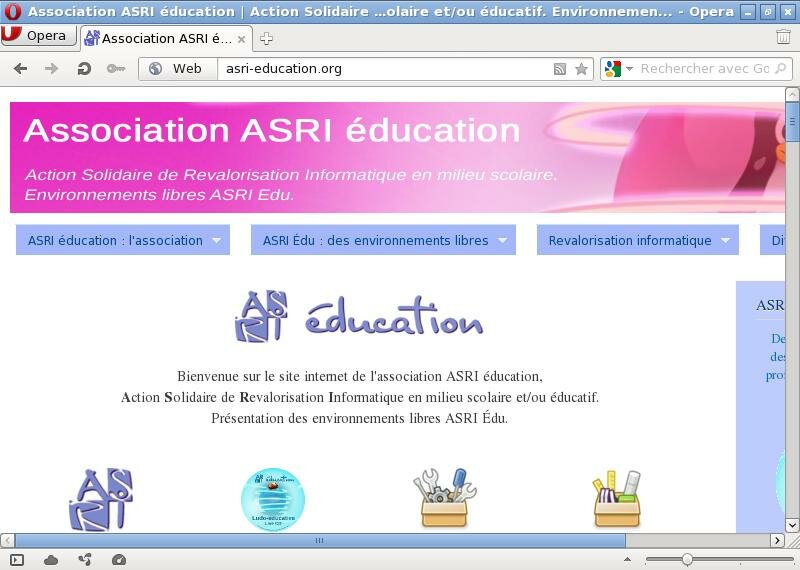This screenshot has height=570, width=800.
Task: Open the ASRI éducation : l'association menu
Action: [123, 240]
